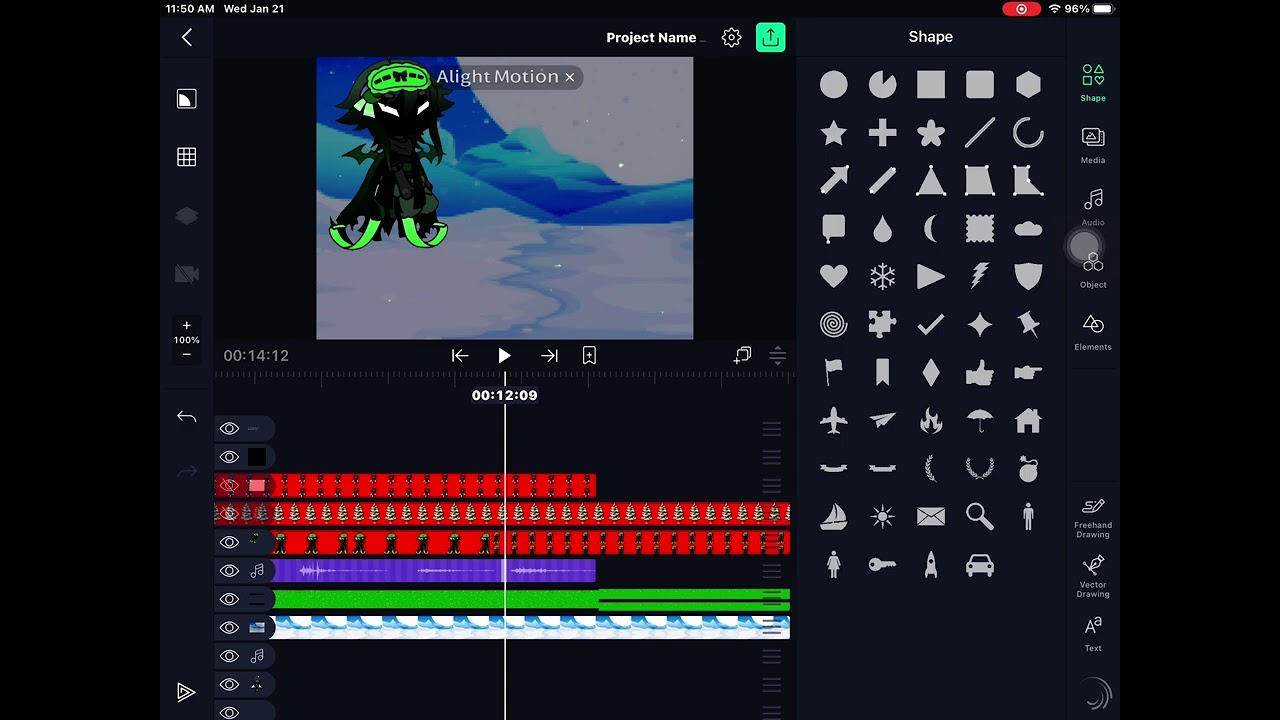The height and width of the screenshot is (720, 1280).
Task: Add a bookmark at the playhead
Action: (x=589, y=355)
